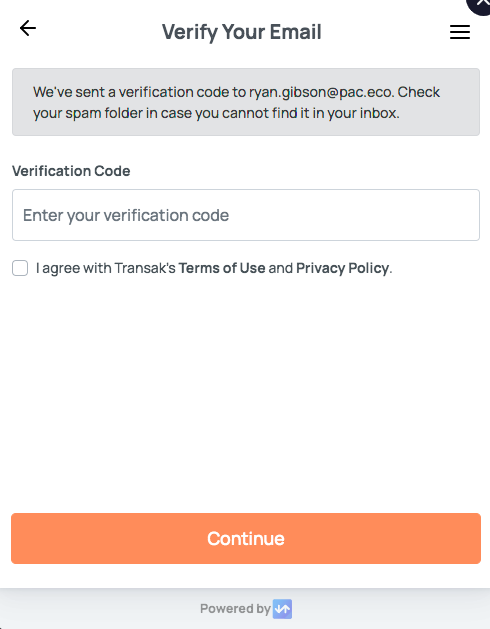Open the Privacy Policy link

pyautogui.click(x=343, y=268)
